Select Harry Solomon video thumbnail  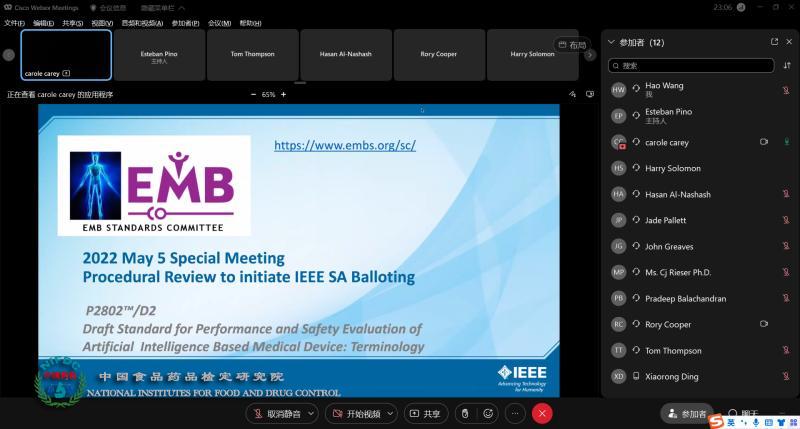(532, 55)
